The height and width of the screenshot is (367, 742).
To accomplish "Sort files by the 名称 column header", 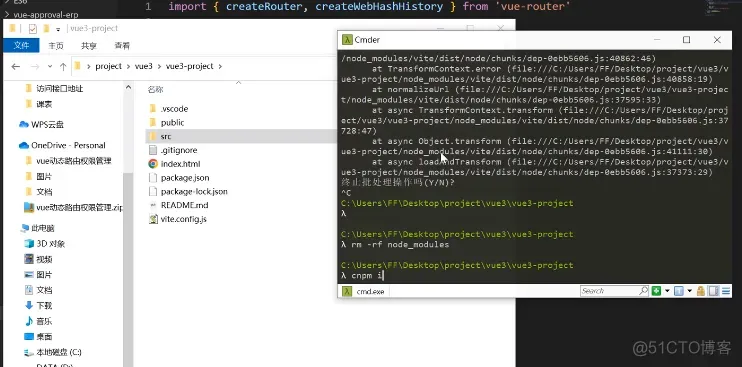I will pos(156,89).
